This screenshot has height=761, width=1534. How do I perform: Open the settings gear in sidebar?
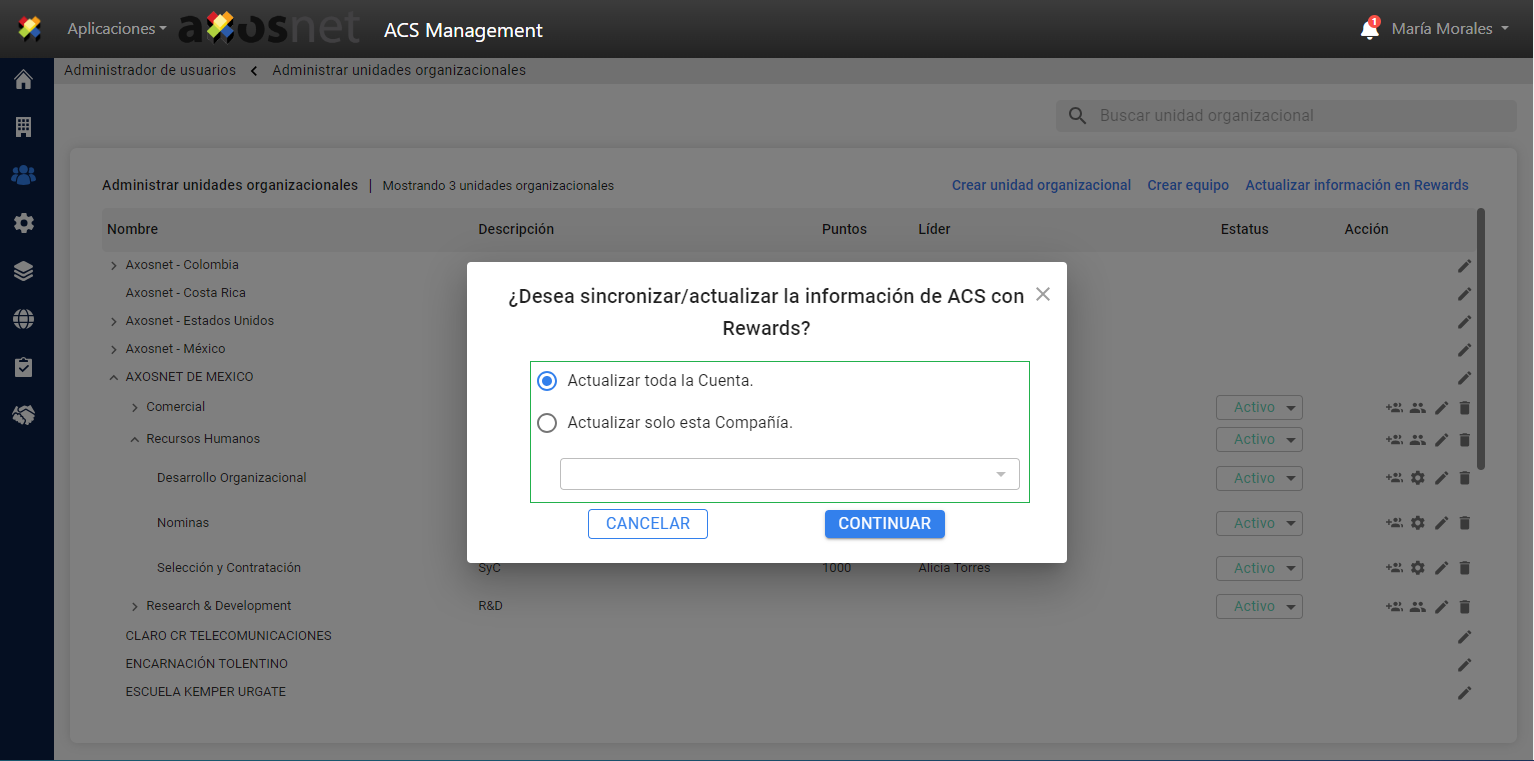coord(23,223)
